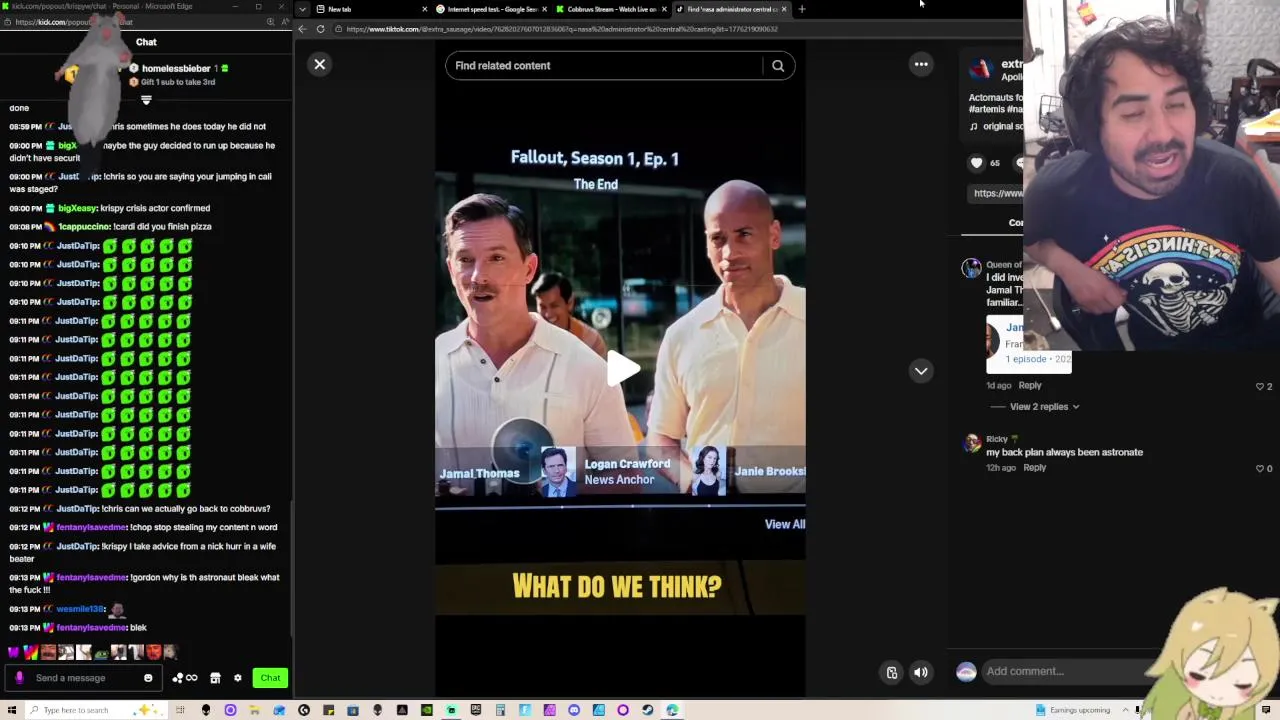Viewport: 1280px width, 720px height.
Task: Switch to the Internet speed test Google tab
Action: [490, 9]
